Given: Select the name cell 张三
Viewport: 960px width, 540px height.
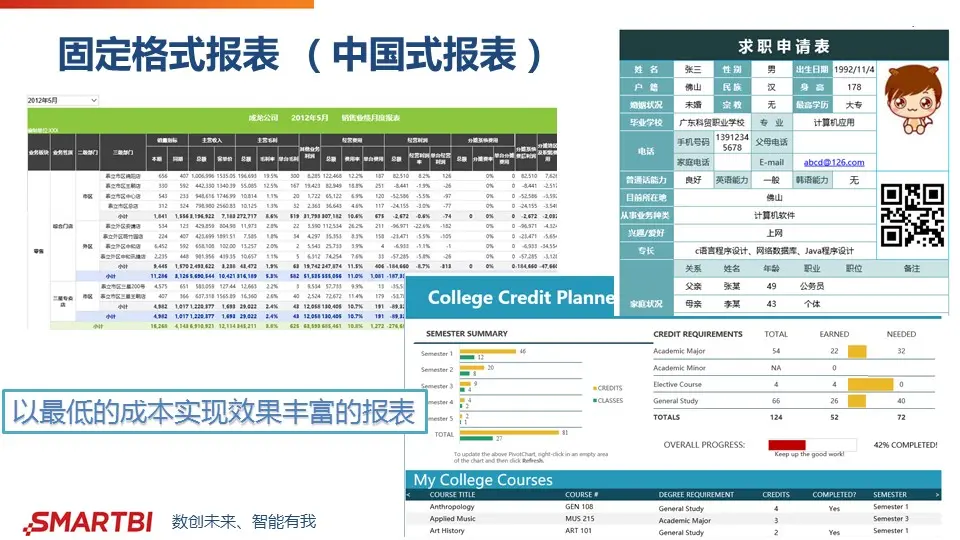Looking at the screenshot, I should coord(692,69).
